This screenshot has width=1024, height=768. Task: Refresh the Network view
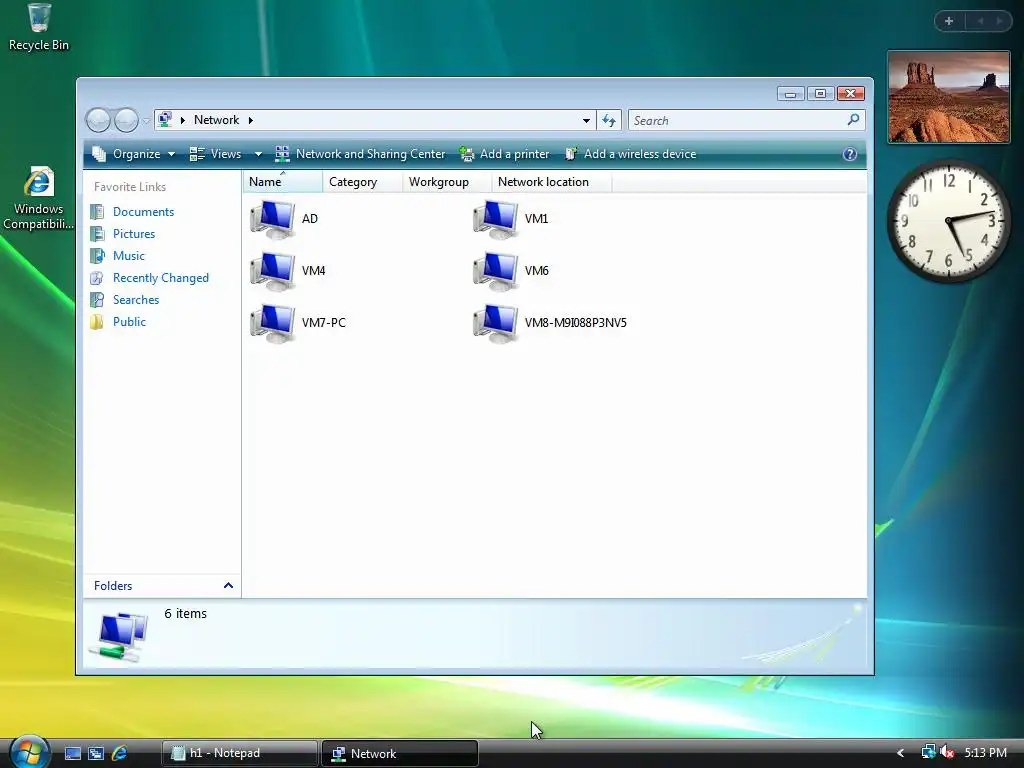coord(609,120)
